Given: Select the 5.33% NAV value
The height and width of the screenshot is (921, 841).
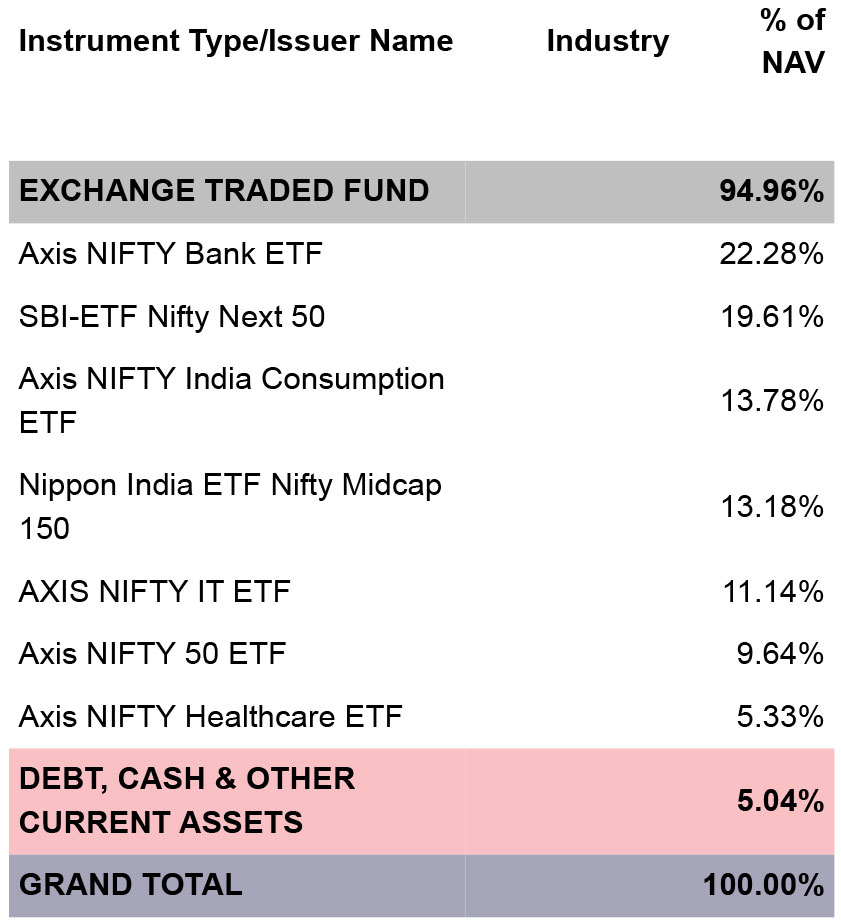Looking at the screenshot, I should (780, 716).
